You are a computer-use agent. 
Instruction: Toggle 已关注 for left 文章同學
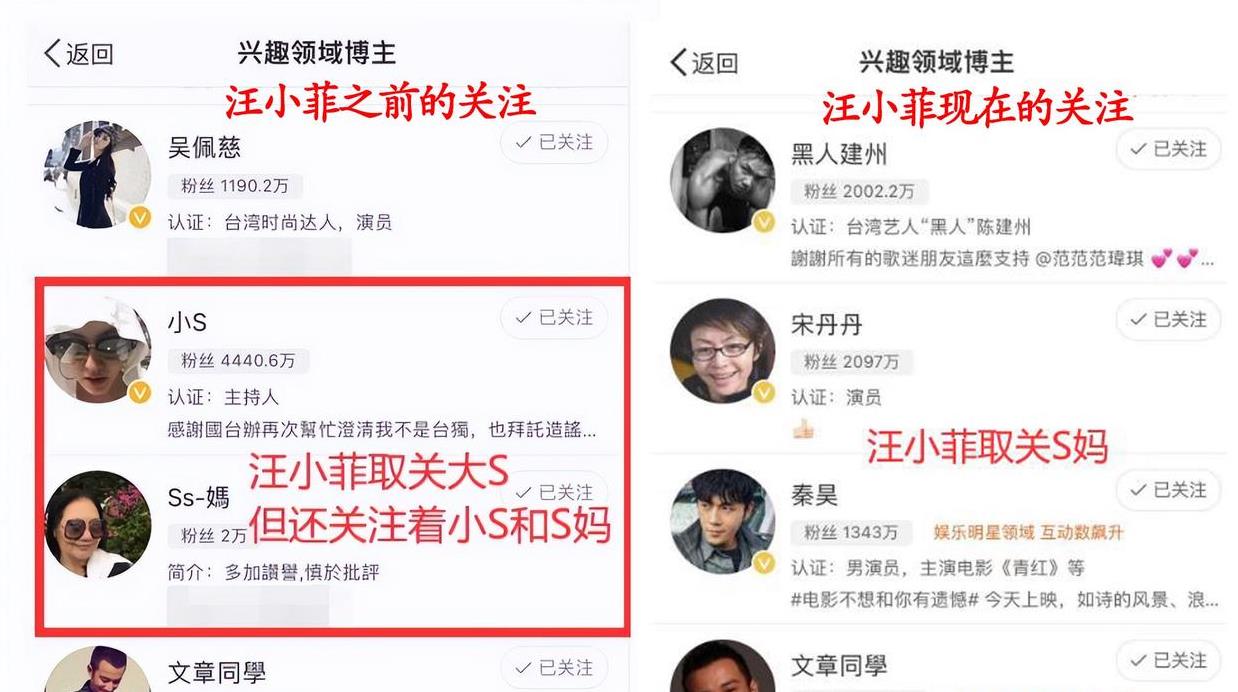(554, 667)
